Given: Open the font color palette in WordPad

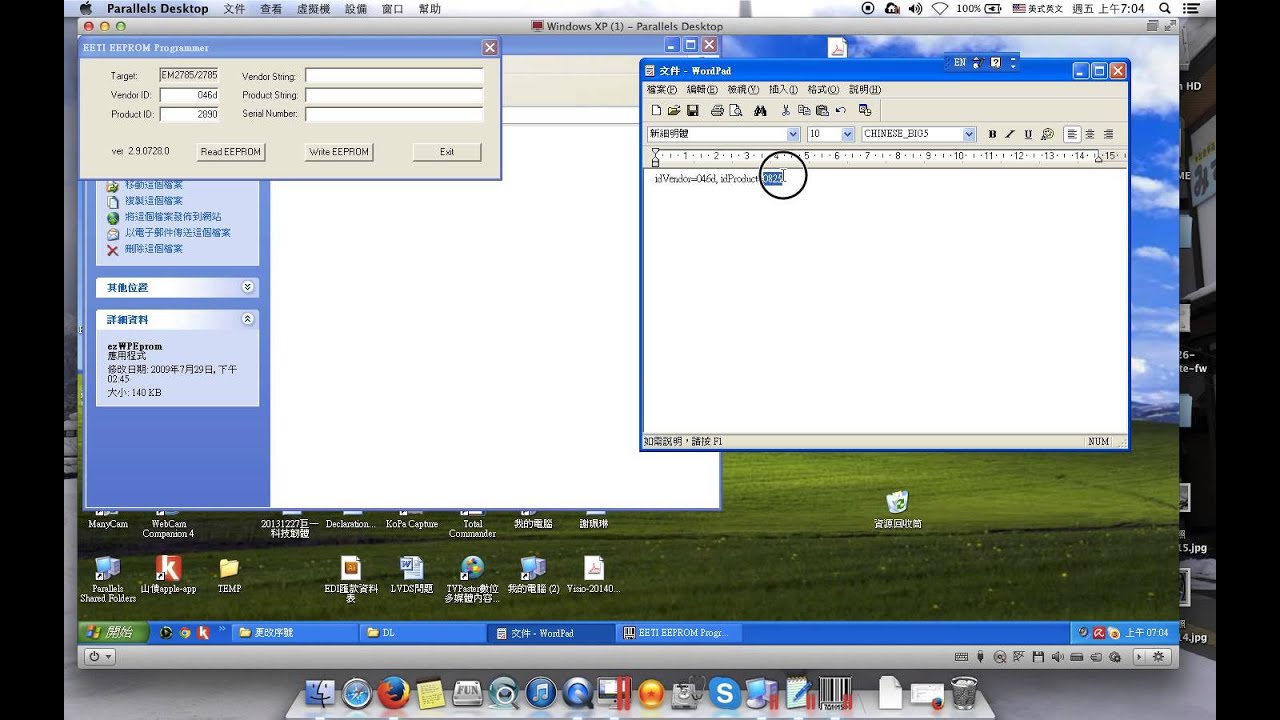Looking at the screenshot, I should coord(1047,134).
